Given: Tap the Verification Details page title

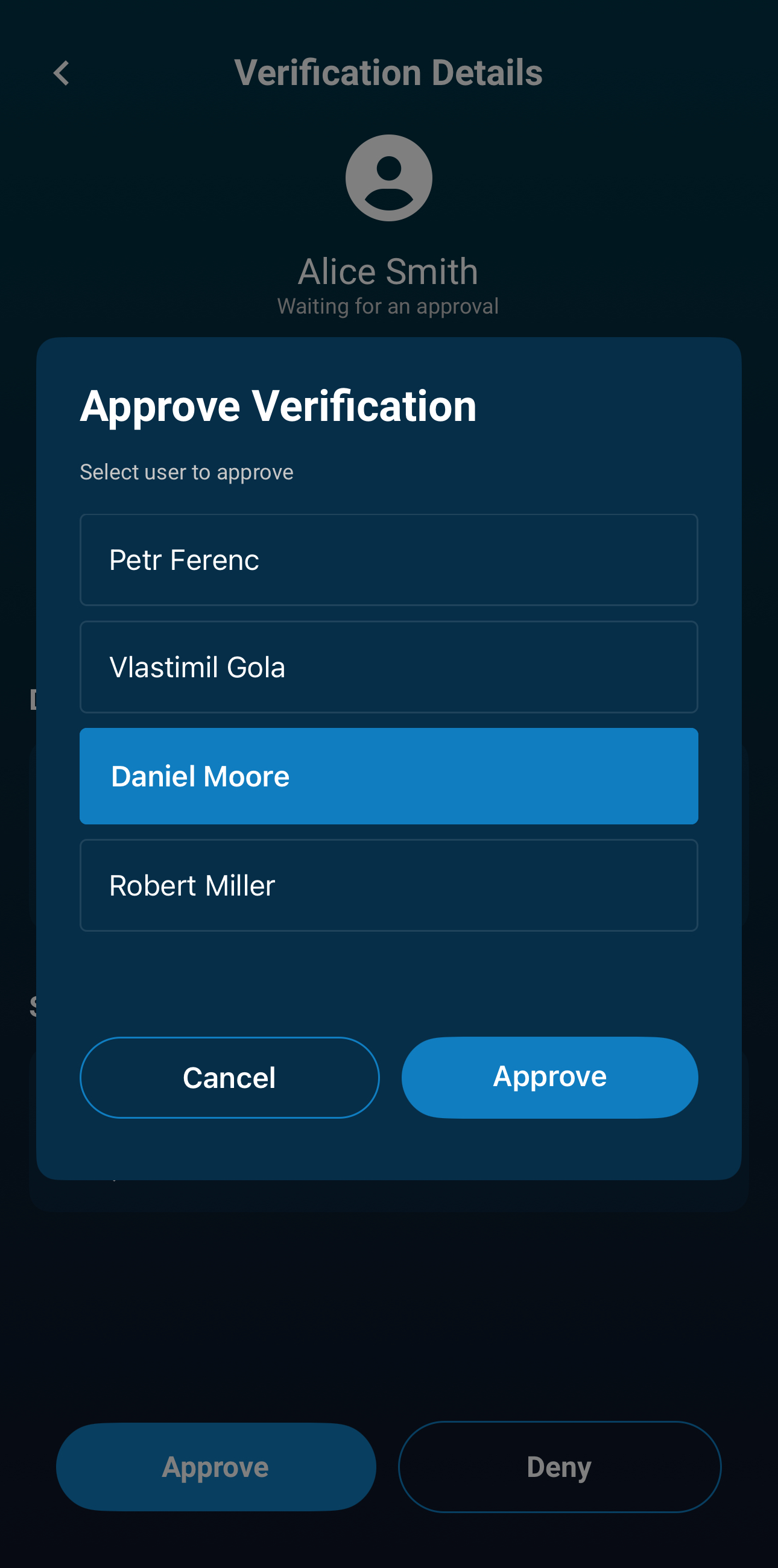Looking at the screenshot, I should tap(388, 73).
